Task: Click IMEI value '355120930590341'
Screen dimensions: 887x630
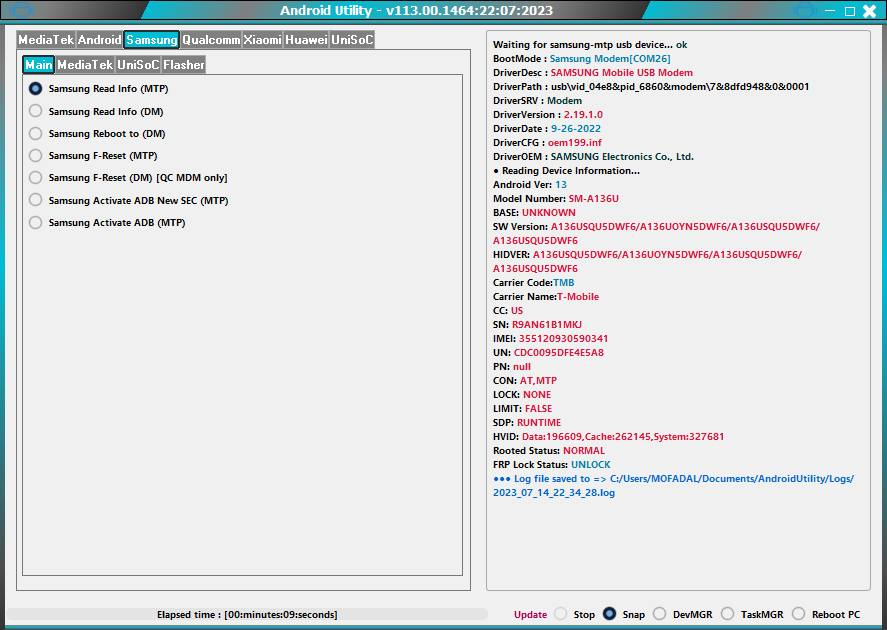Action: (563, 338)
